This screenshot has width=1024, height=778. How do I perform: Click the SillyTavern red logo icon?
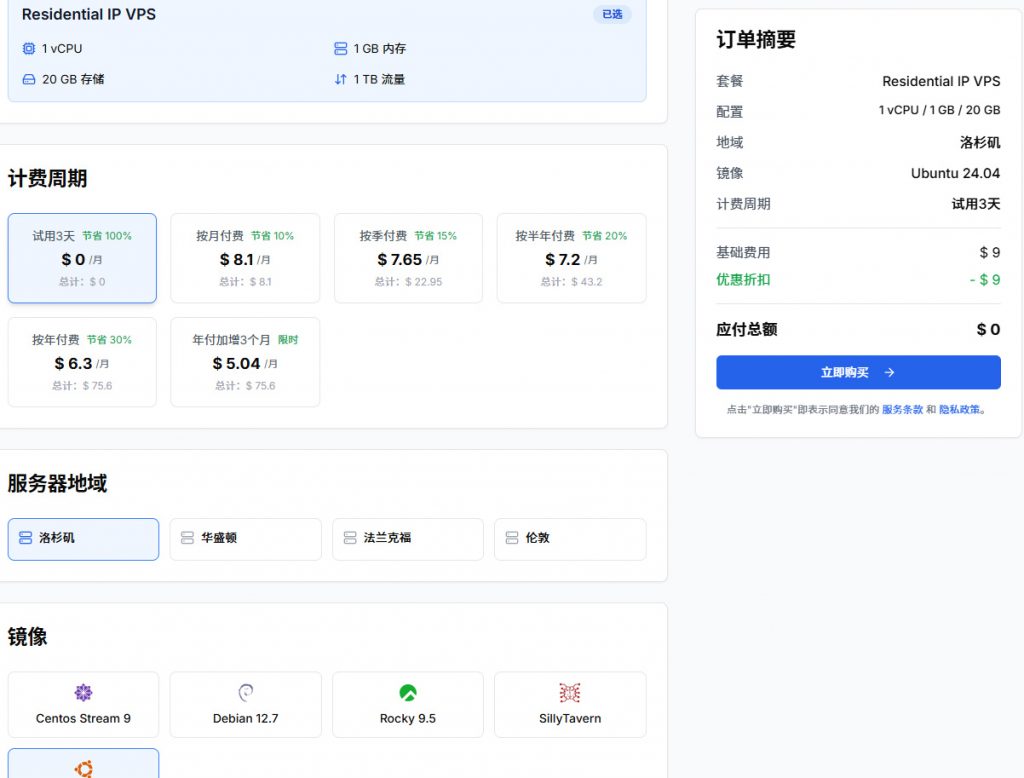pyautogui.click(x=570, y=691)
